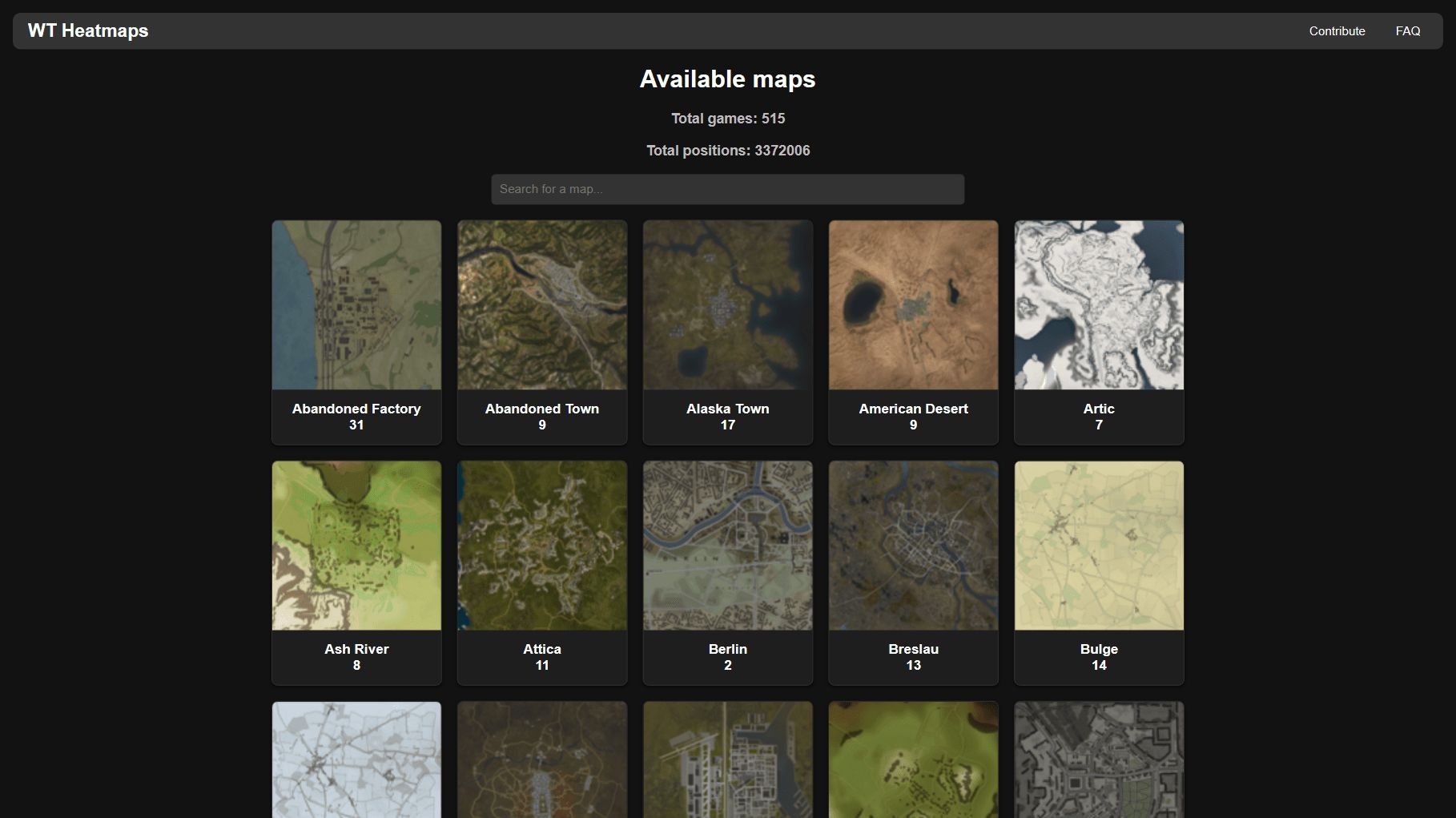Select the Ash River map thumbnail

[x=356, y=546]
